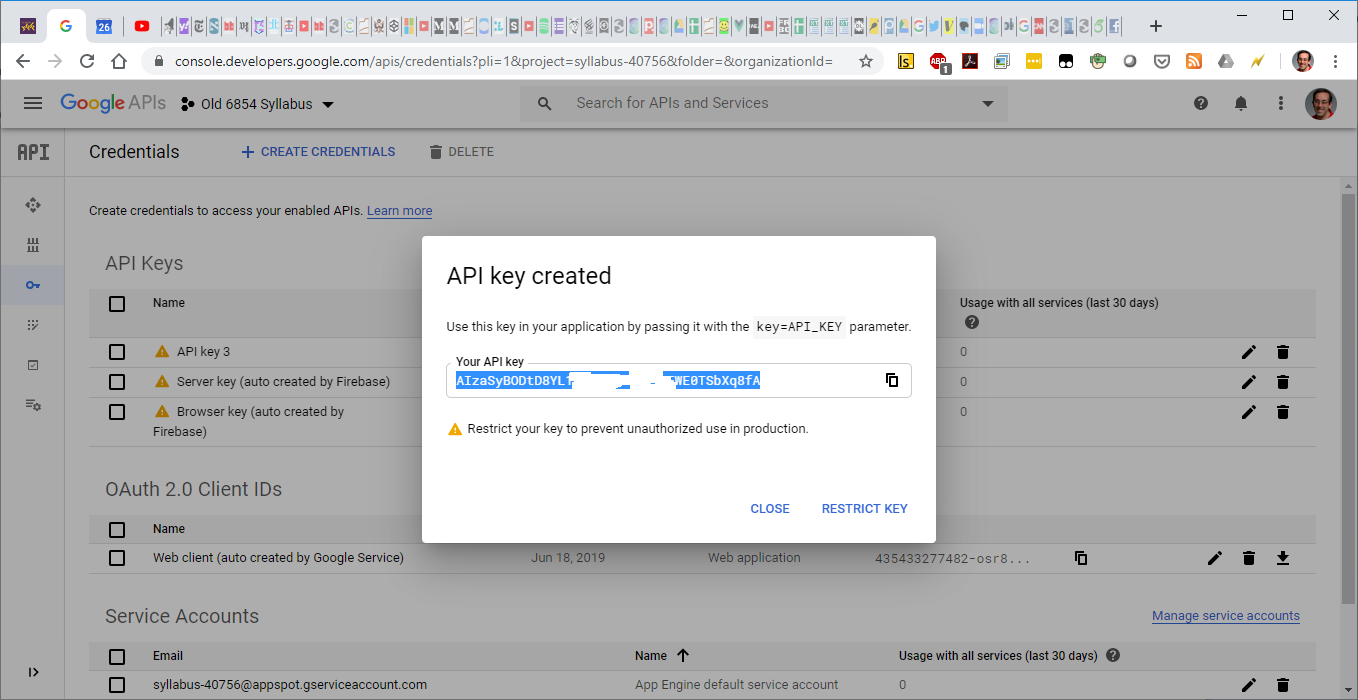Copy the Web client ID
Viewport: 1358px width, 700px height.
(1081, 558)
